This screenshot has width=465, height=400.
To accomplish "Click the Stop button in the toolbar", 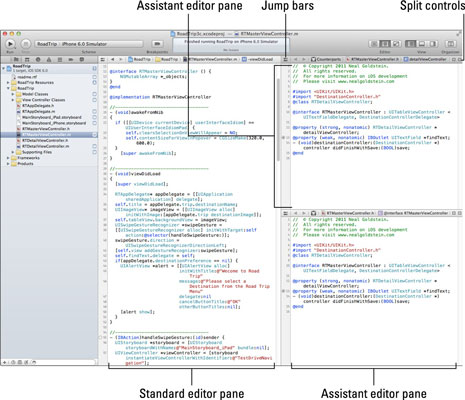I will pyautogui.click(x=26, y=44).
